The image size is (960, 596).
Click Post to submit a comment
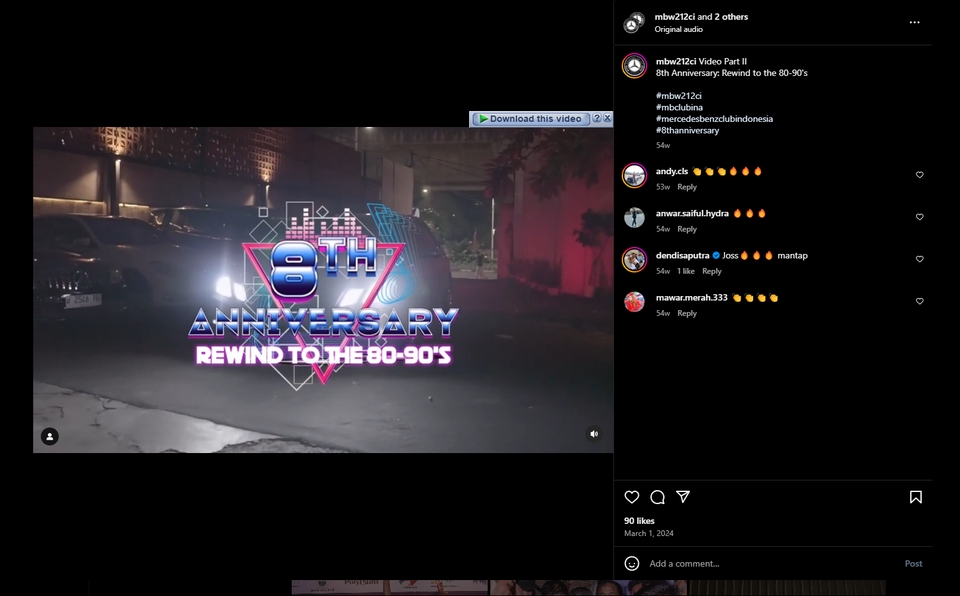912,563
